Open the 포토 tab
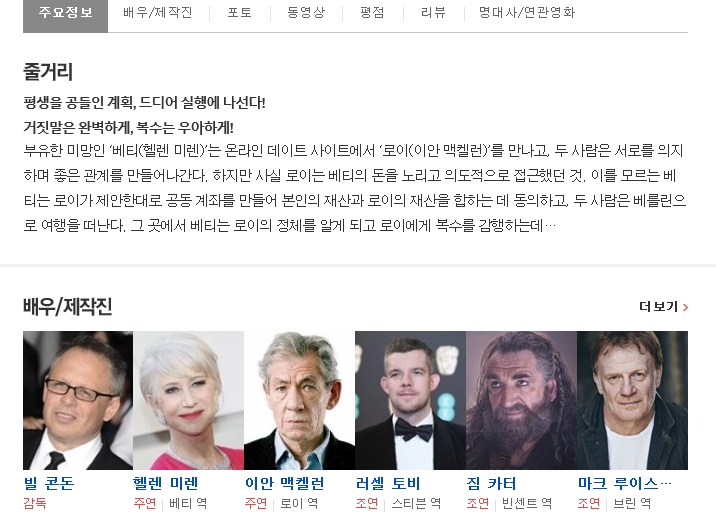 coord(240,12)
